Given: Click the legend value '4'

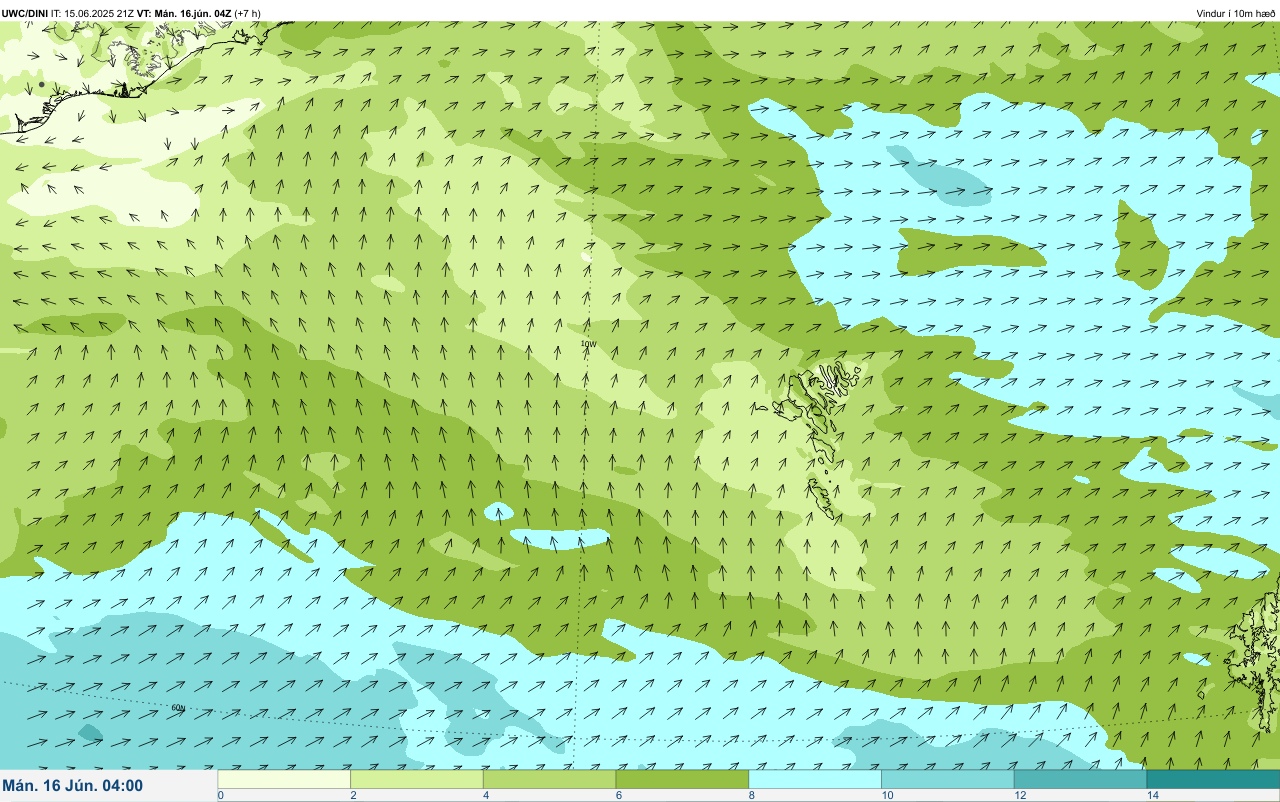Looking at the screenshot, I should [486, 795].
